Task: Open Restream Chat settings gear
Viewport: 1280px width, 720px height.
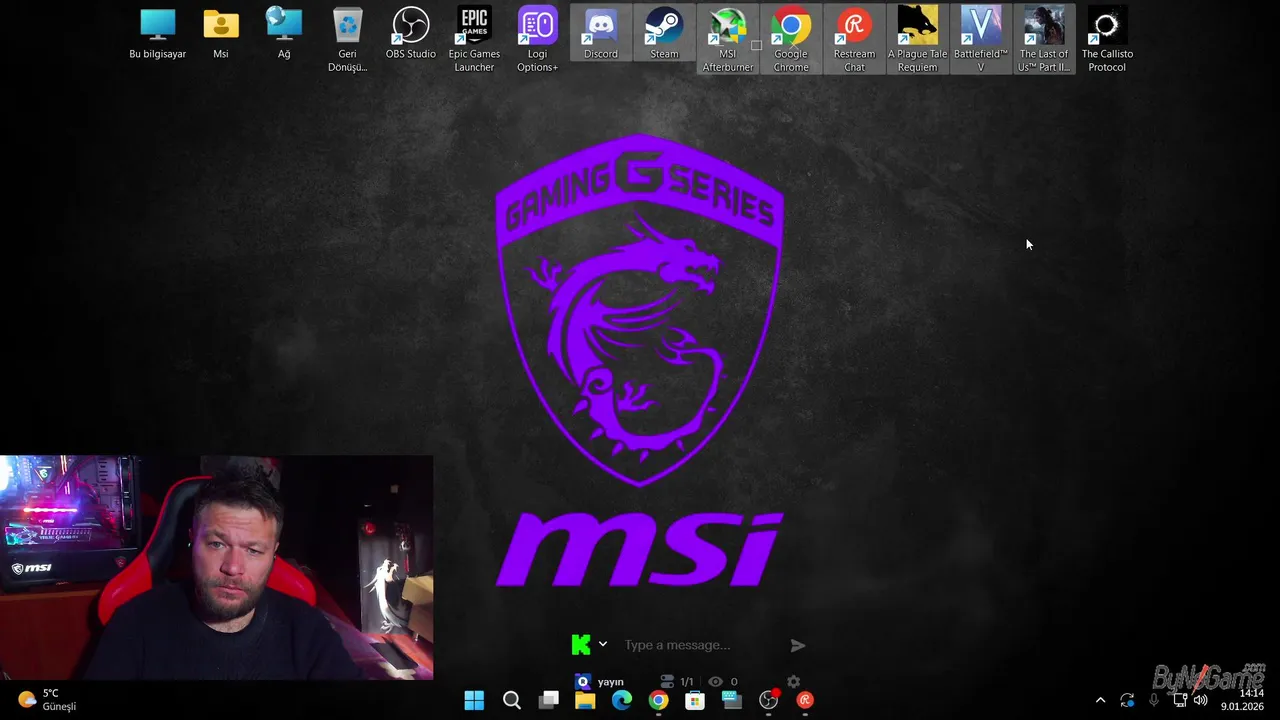Action: [x=793, y=681]
